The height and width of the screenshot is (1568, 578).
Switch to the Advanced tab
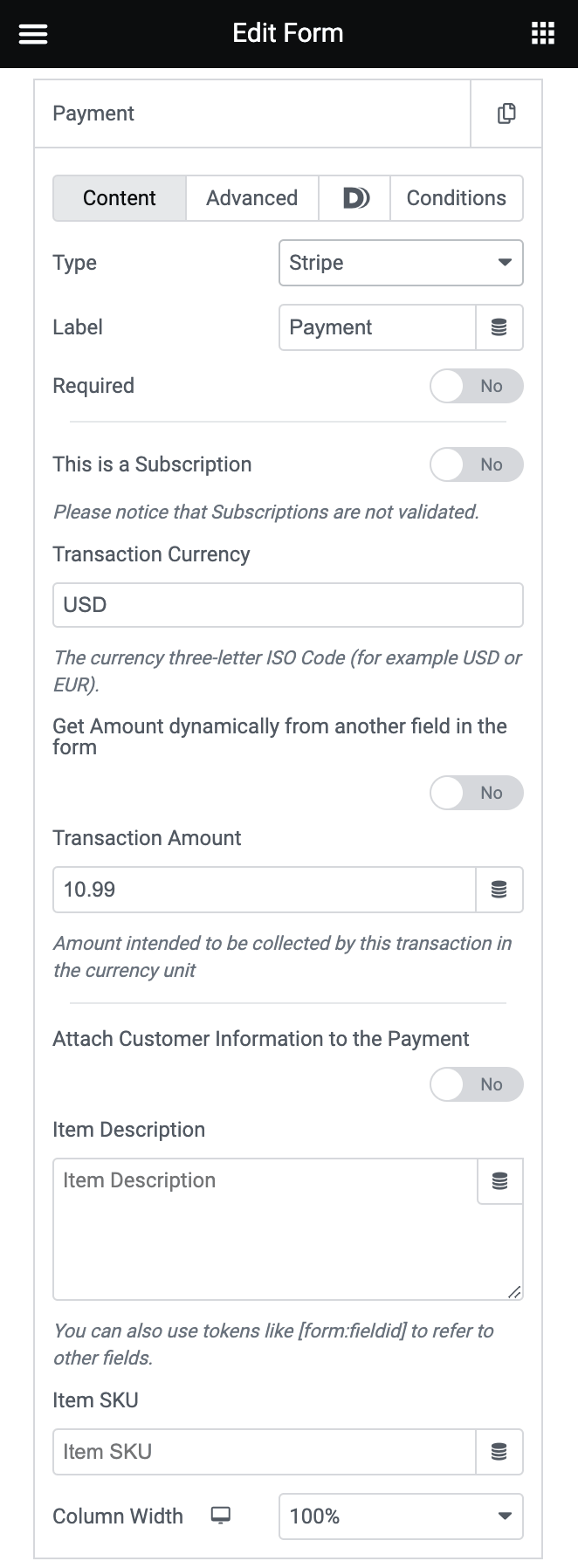click(251, 198)
